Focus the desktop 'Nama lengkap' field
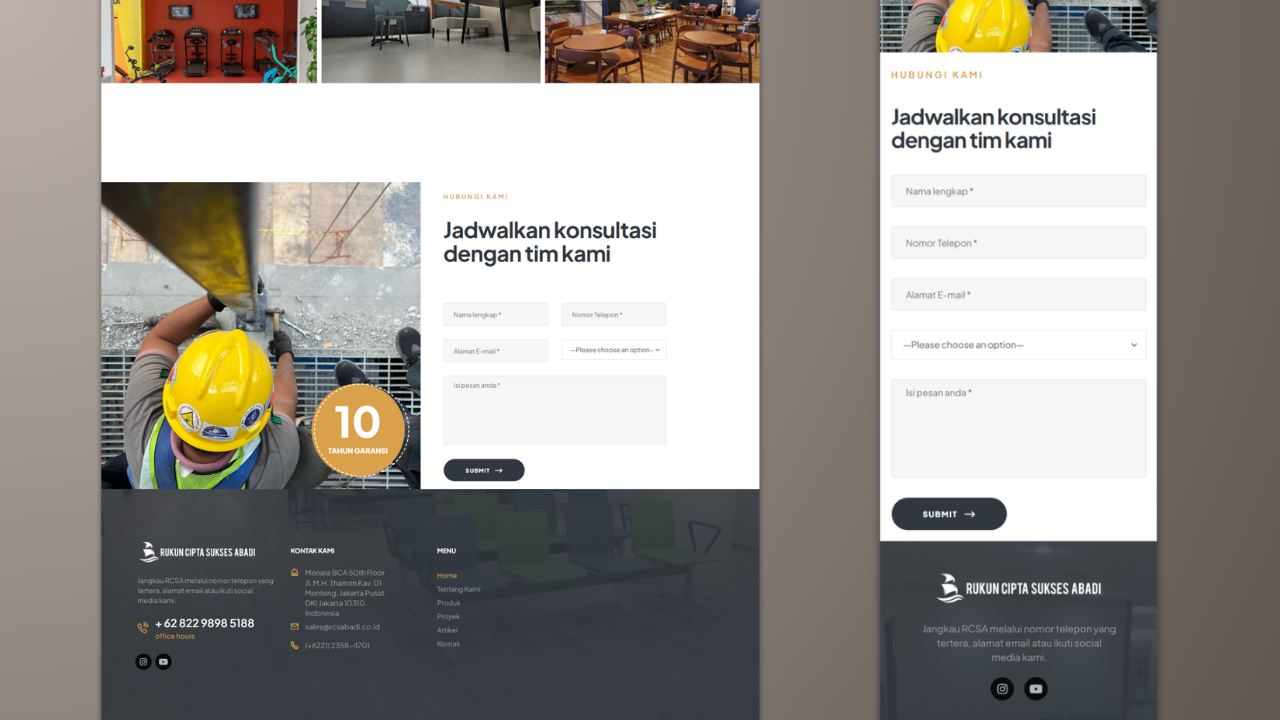This screenshot has width=1280, height=720. pos(495,315)
